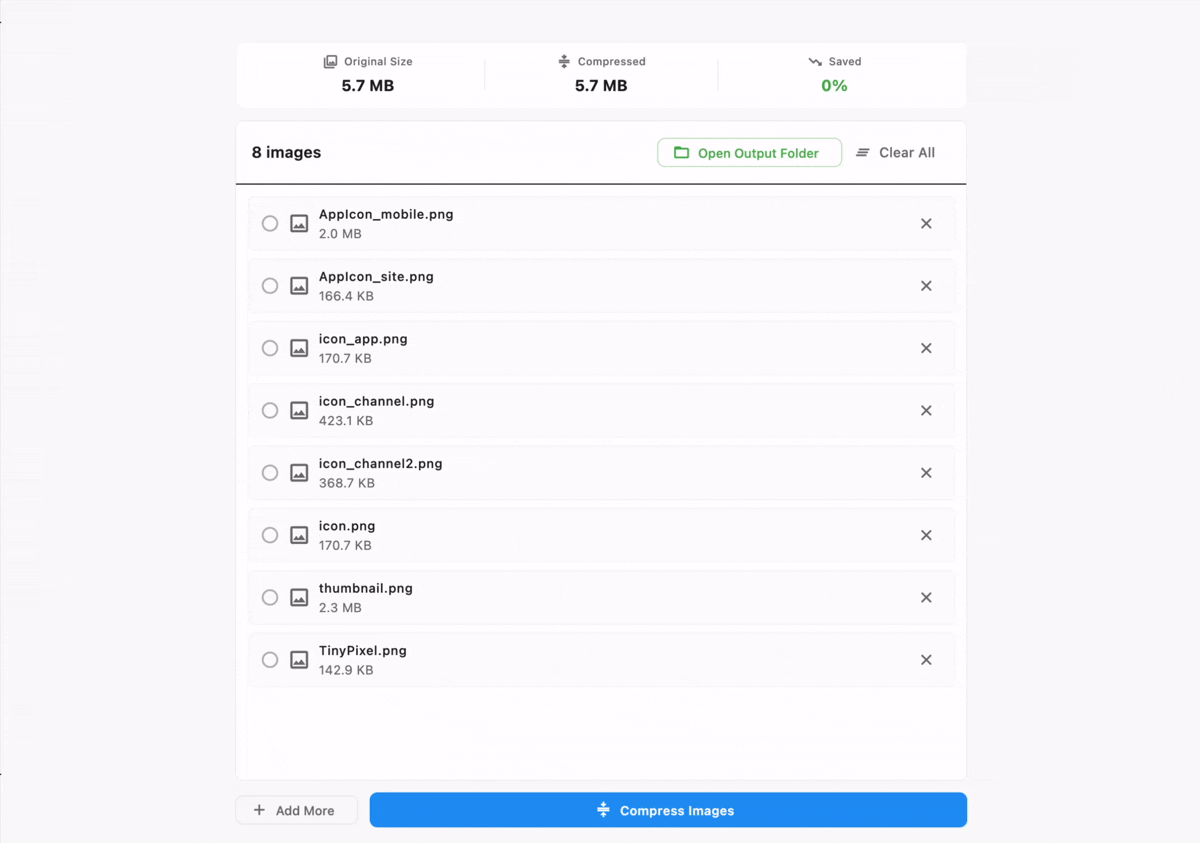1200x843 pixels.
Task: Click the image icon next to TinyPixel.png
Action: tap(299, 660)
